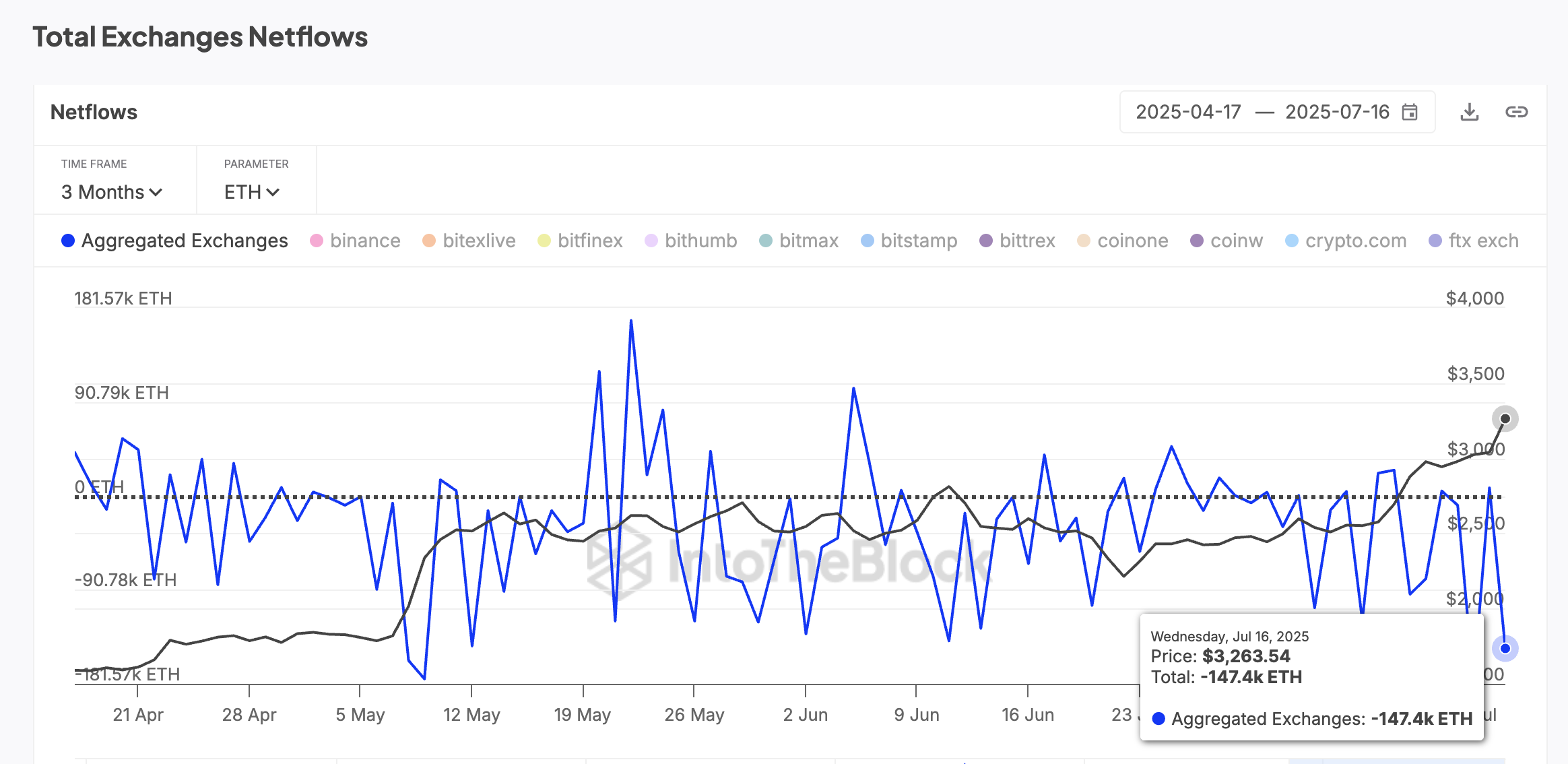Copy the chart permalink

click(x=1517, y=112)
